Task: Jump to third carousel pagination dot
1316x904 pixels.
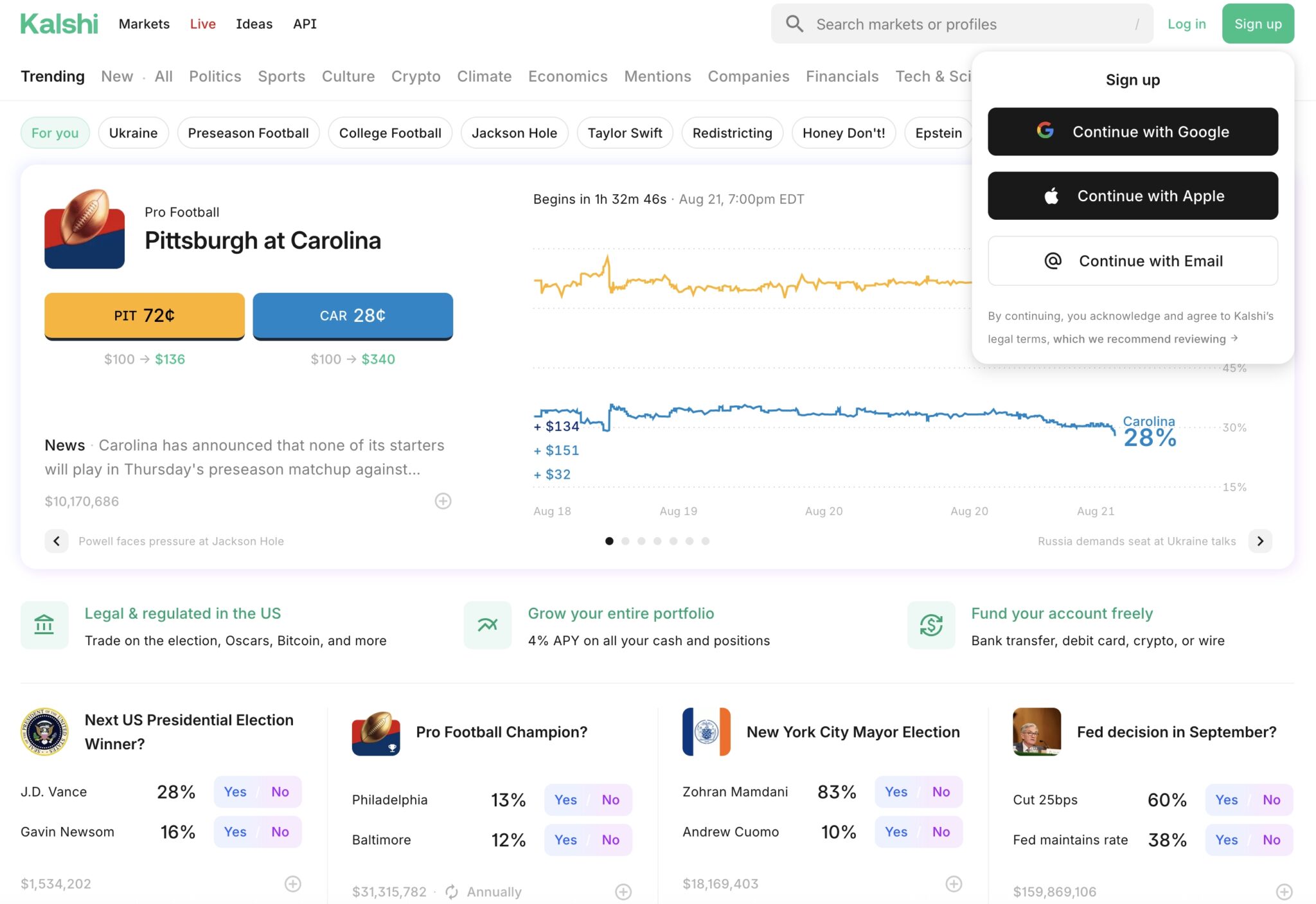Action: coord(641,541)
